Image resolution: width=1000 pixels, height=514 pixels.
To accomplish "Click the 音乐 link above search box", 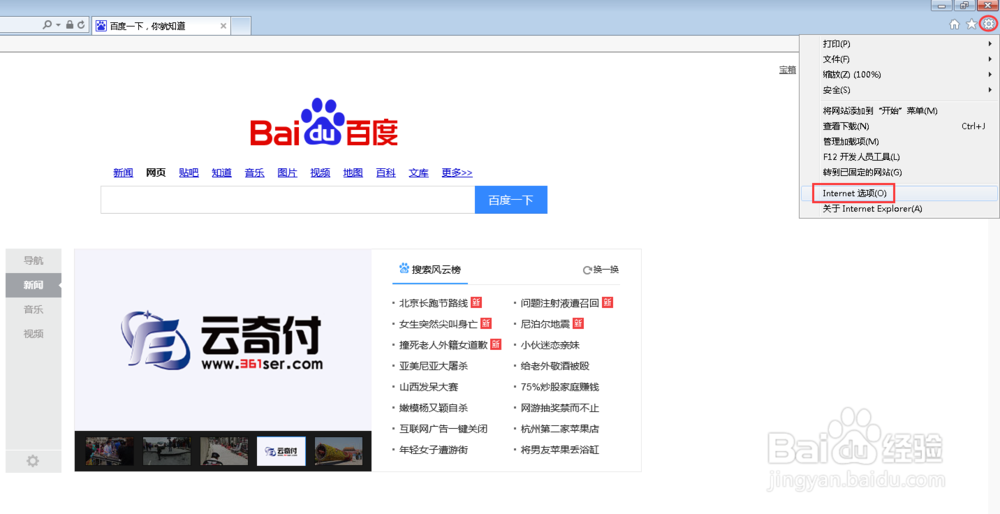I will (x=254, y=173).
